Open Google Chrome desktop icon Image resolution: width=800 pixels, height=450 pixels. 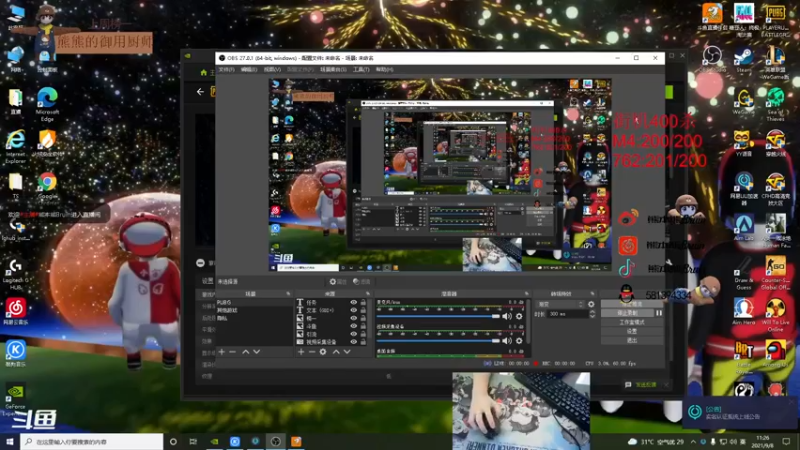47,186
